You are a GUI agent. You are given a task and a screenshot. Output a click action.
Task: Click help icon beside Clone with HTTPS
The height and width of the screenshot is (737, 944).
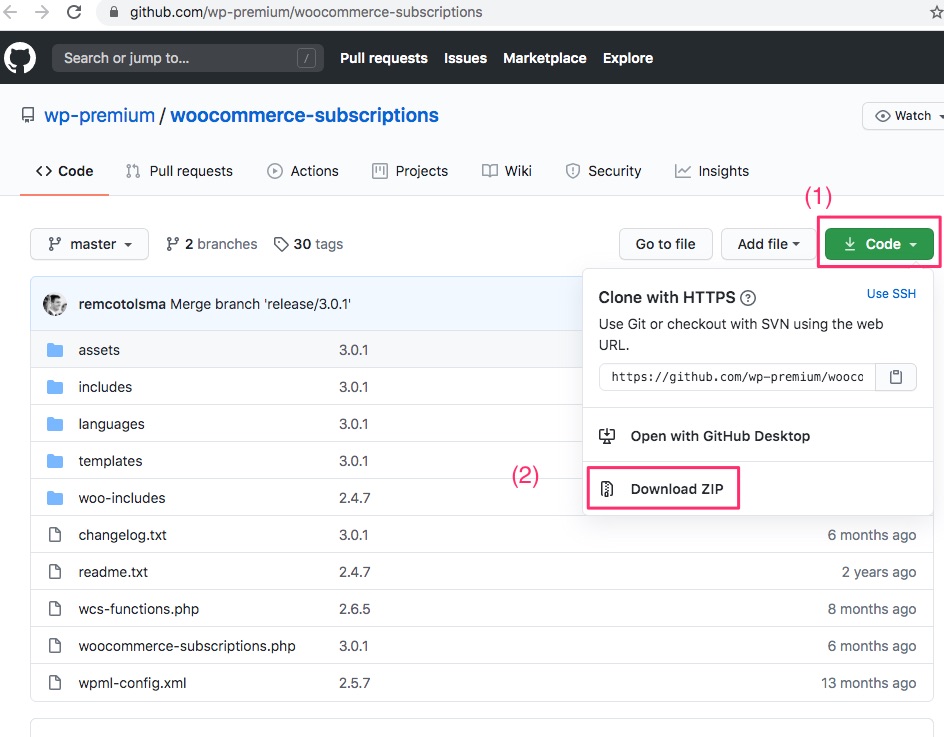[x=748, y=297]
